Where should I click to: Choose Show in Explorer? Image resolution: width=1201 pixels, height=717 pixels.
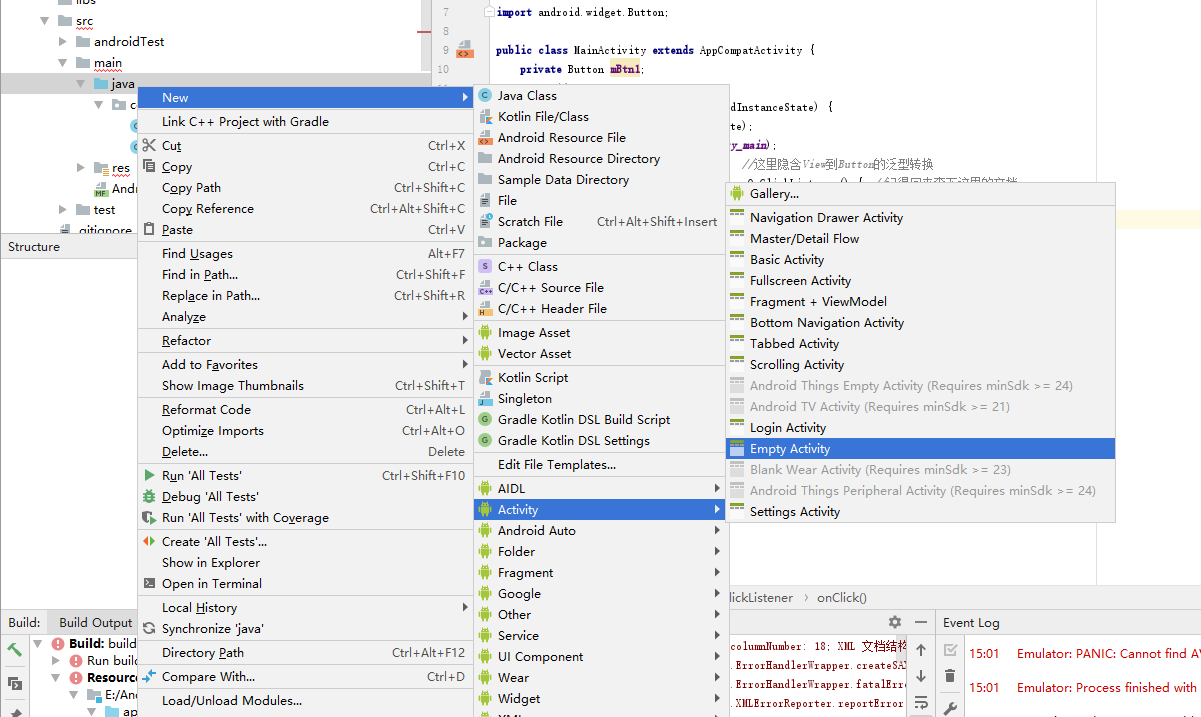point(305,563)
